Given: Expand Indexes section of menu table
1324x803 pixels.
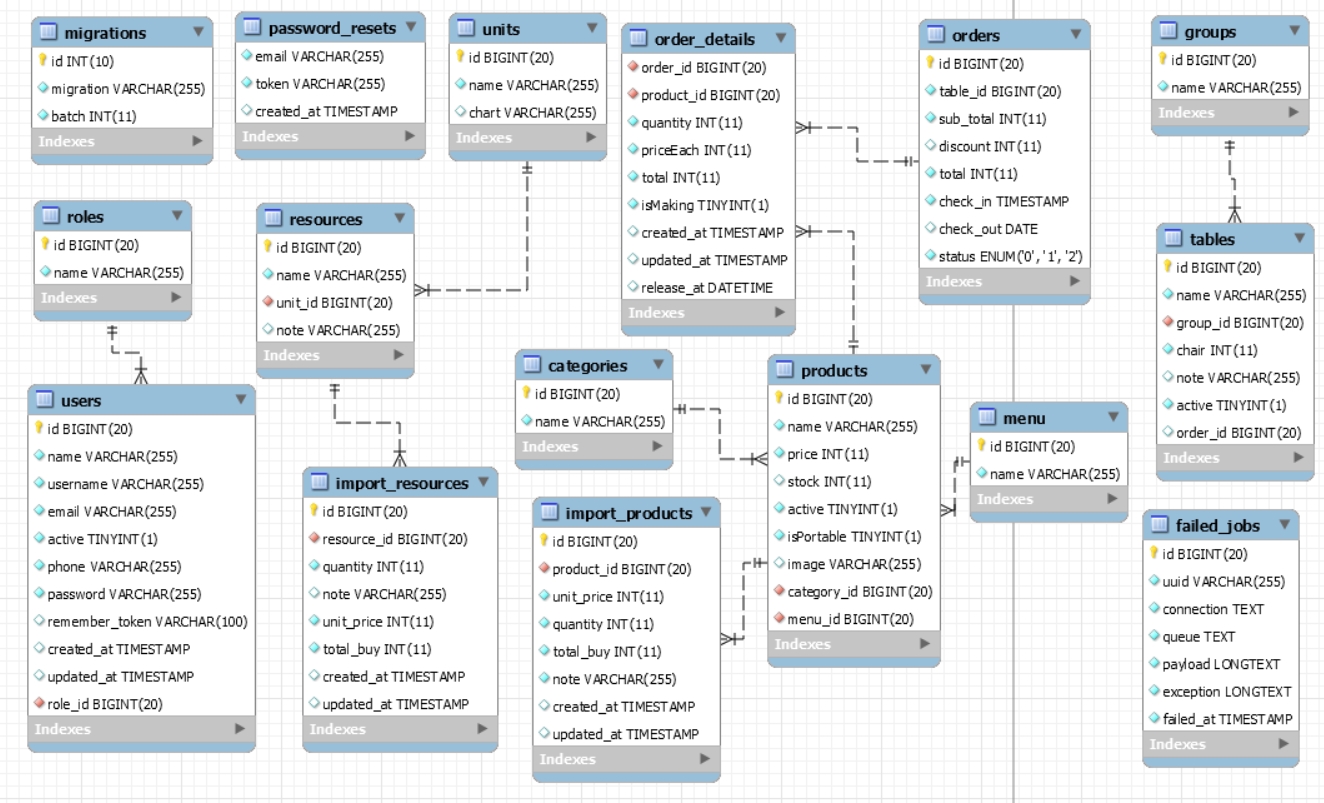Looking at the screenshot, I should point(1112,499).
